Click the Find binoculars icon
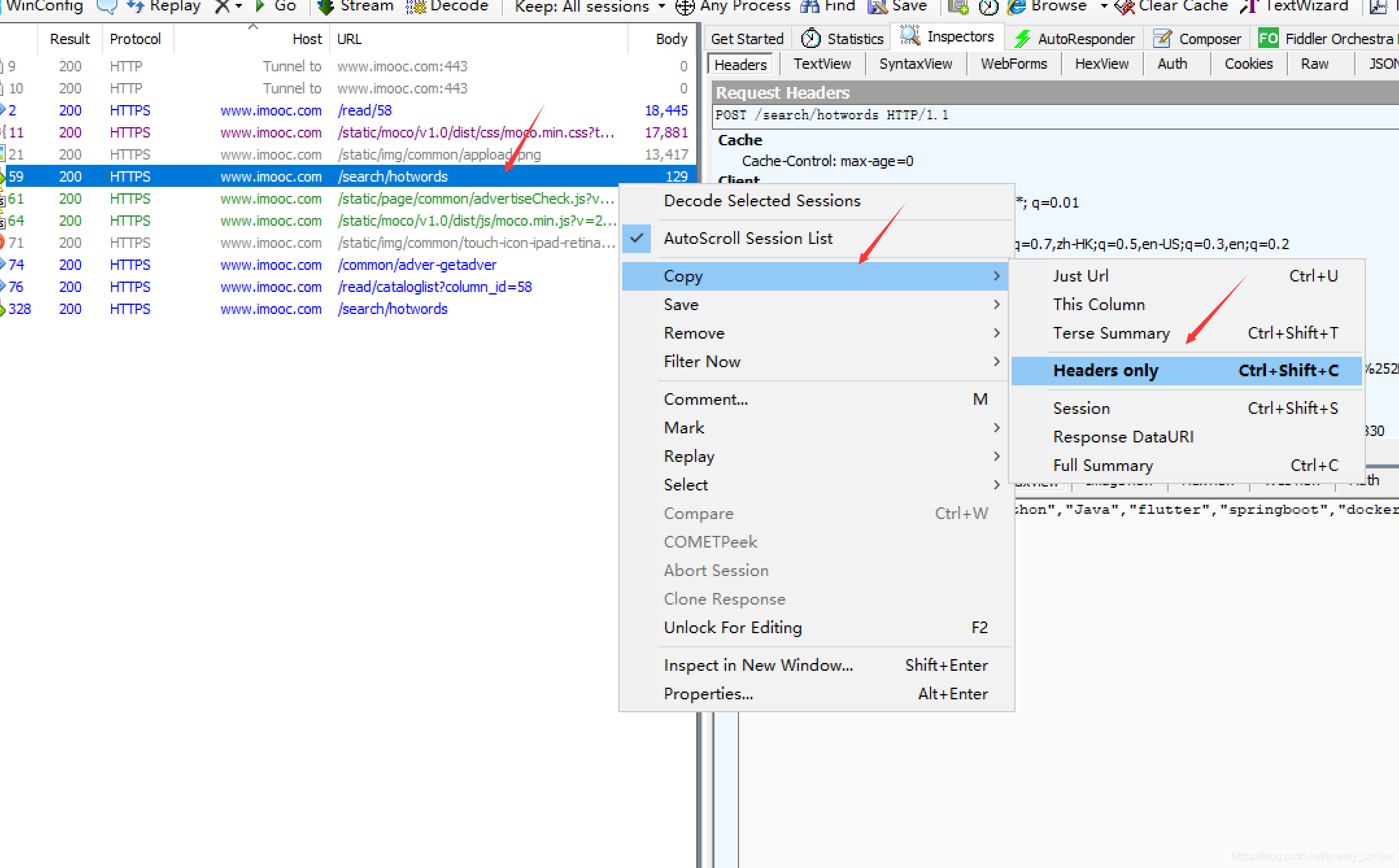The image size is (1399, 868). pyautogui.click(x=810, y=6)
